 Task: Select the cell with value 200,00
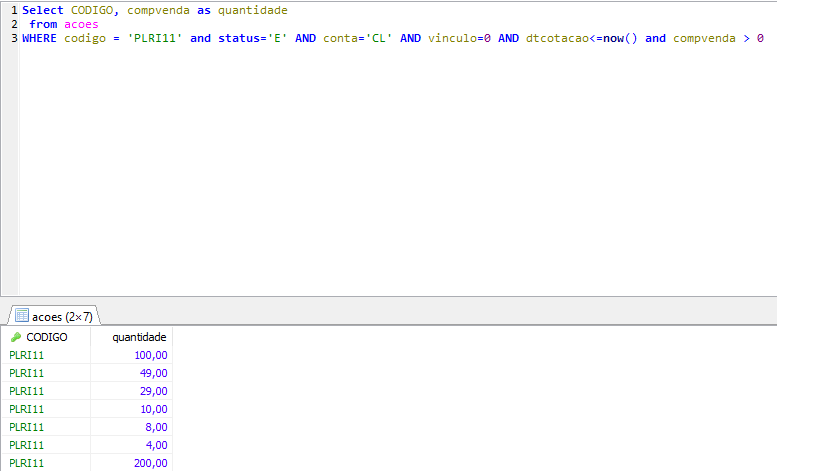[x=132, y=463]
